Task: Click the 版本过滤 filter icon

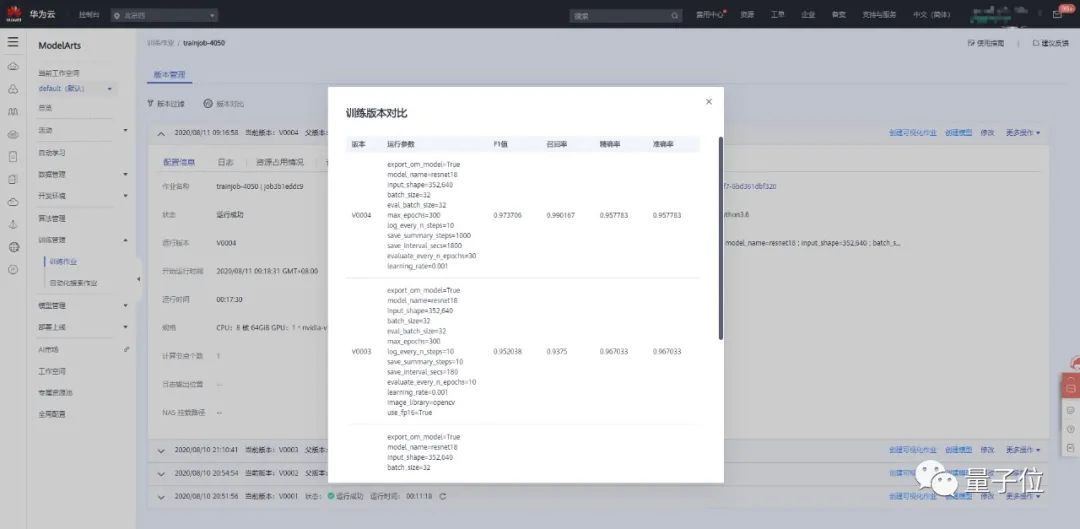Action: [150, 104]
